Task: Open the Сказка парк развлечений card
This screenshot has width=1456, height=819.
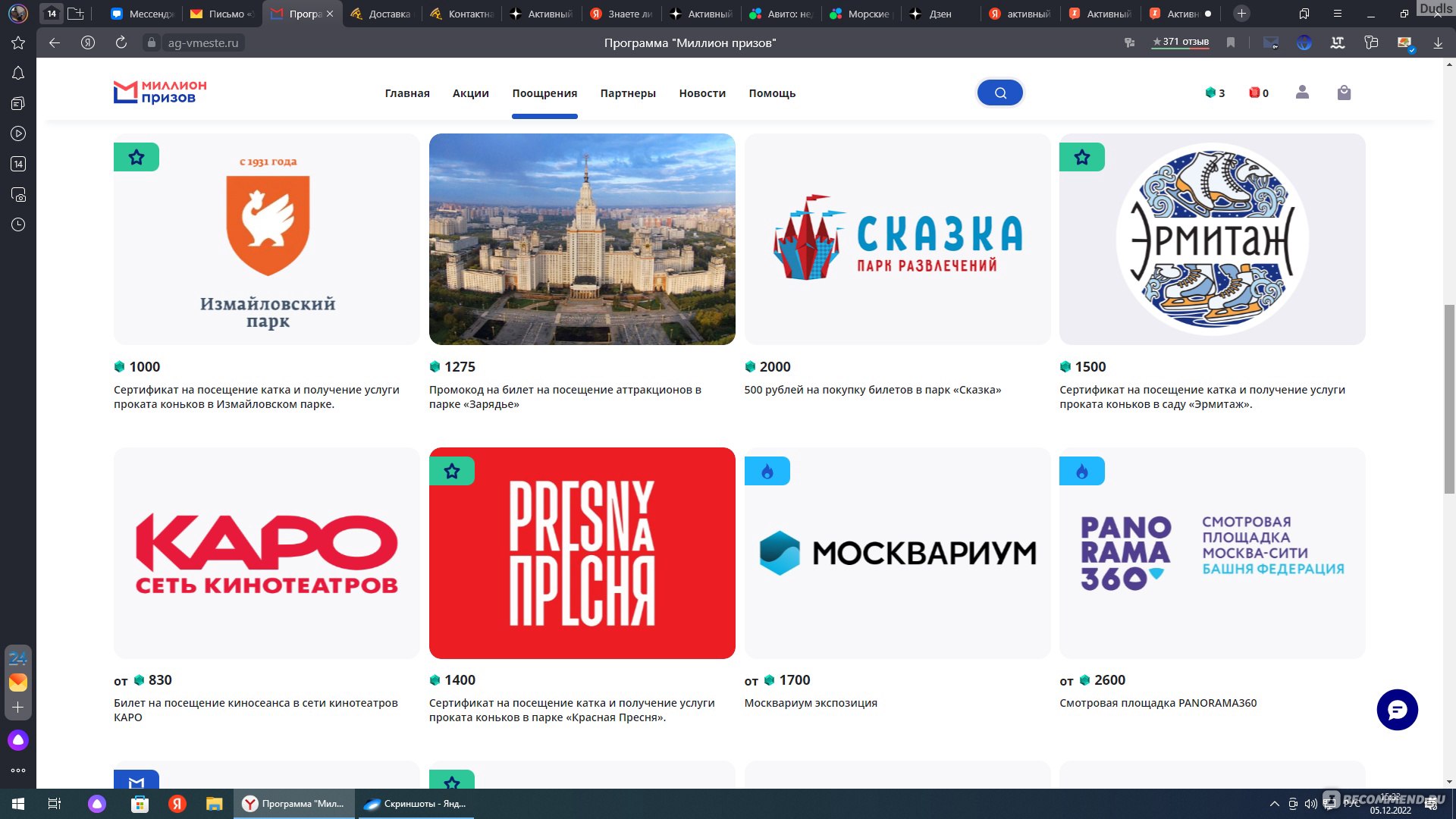Action: (x=897, y=239)
